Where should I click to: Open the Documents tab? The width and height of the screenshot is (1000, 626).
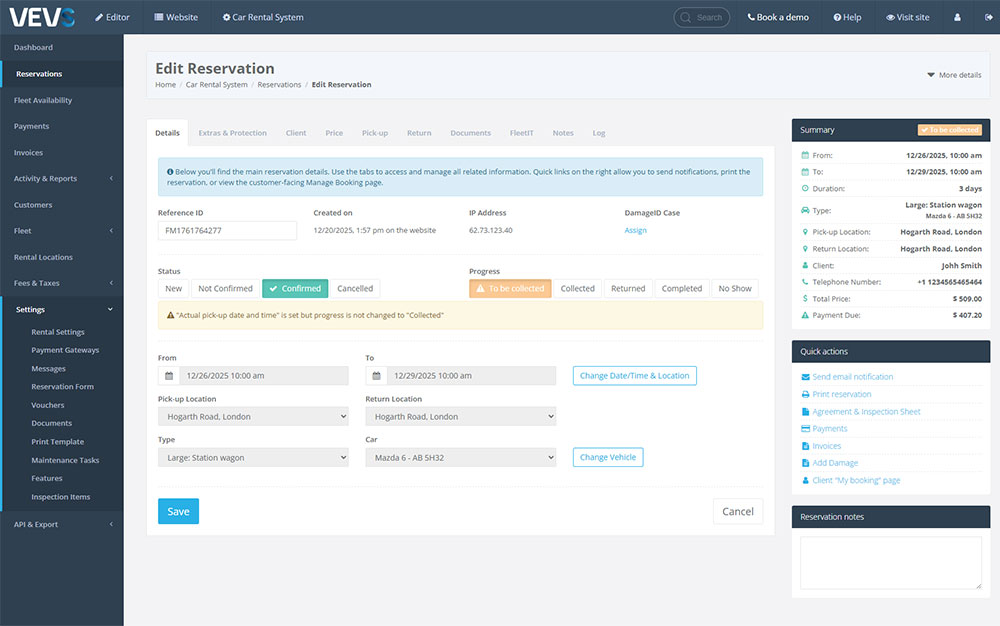[x=470, y=133]
